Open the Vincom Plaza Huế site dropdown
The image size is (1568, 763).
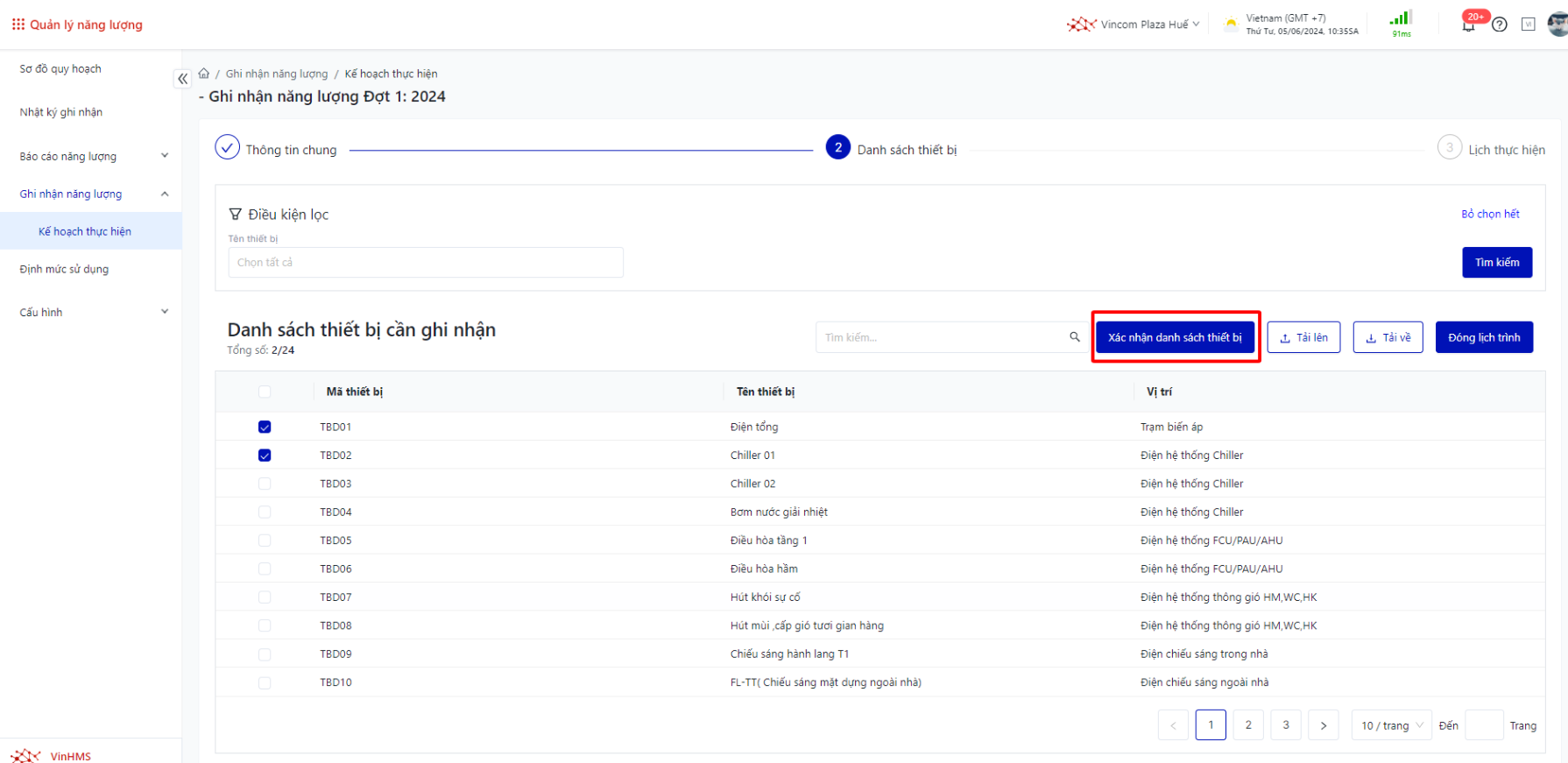point(1134,25)
